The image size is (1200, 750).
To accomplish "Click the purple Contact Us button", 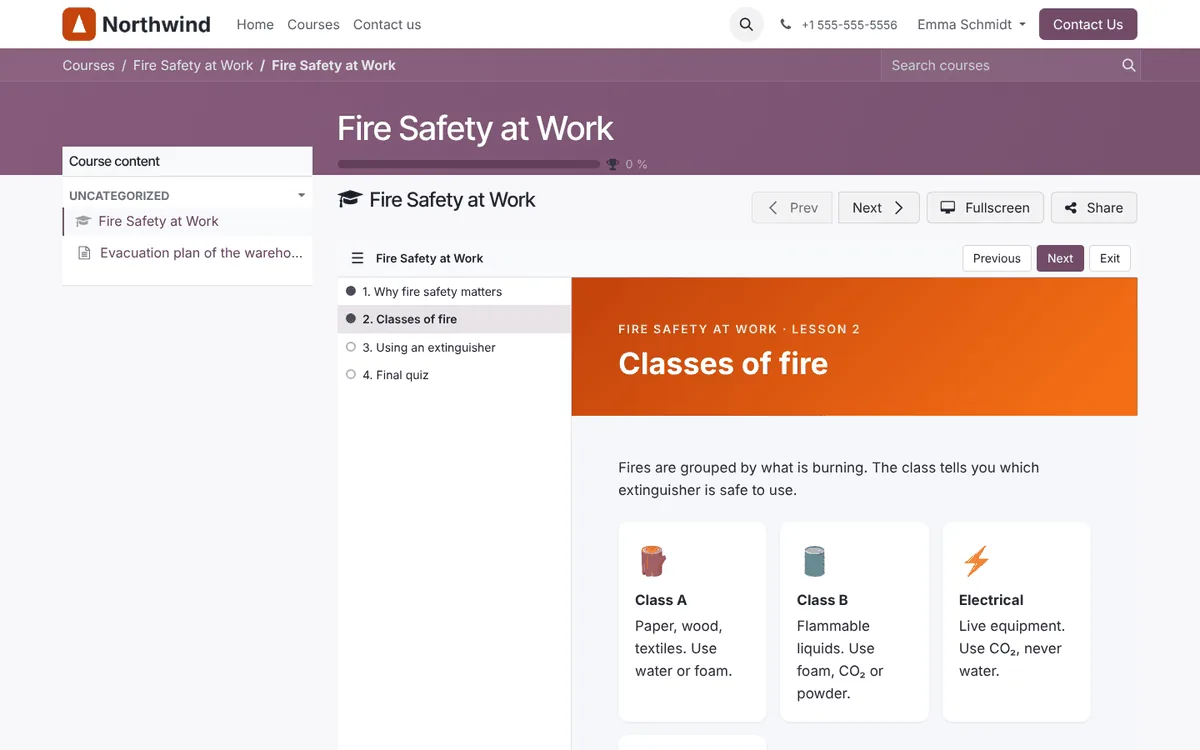I will coord(1088,24).
